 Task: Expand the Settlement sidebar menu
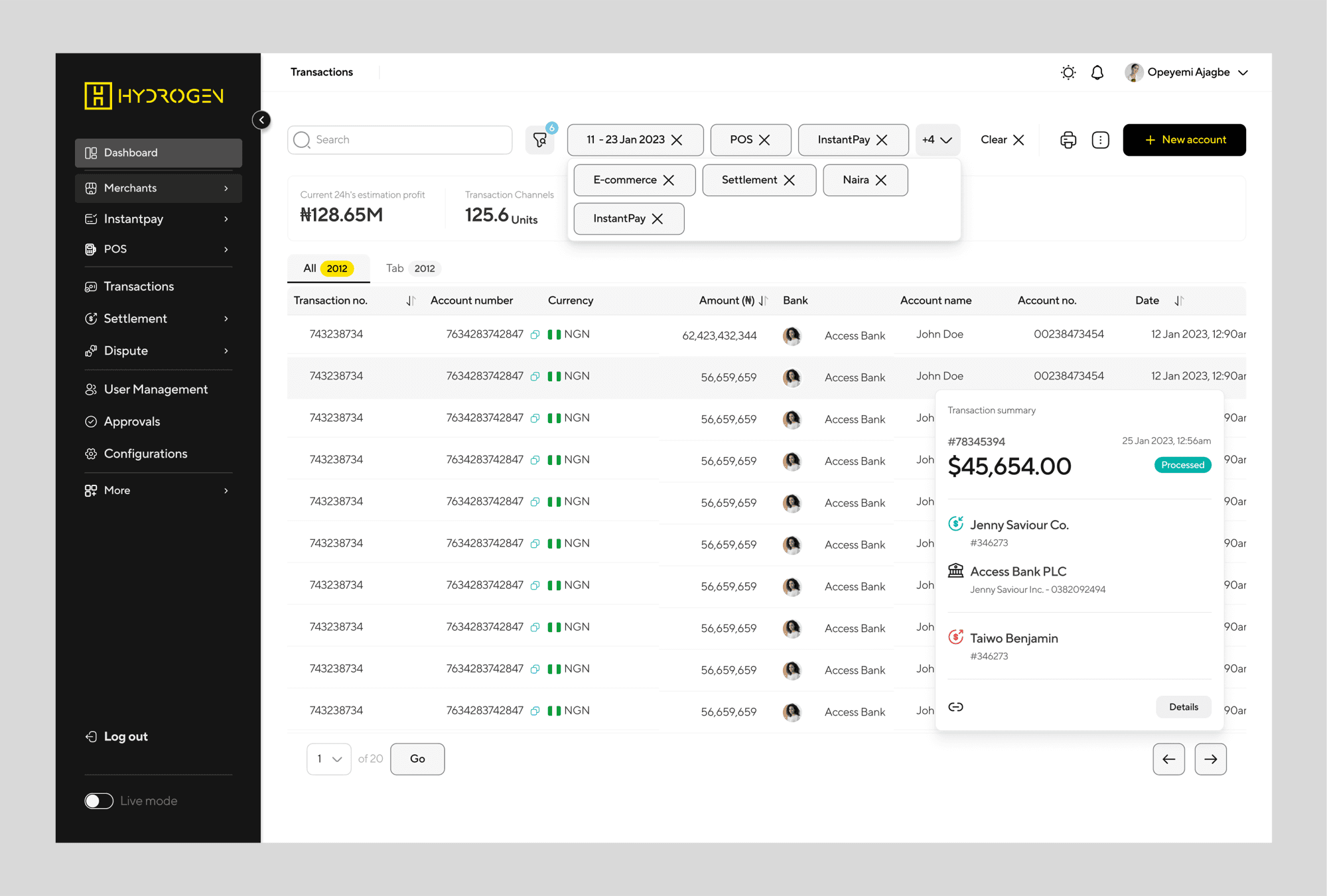pos(159,319)
